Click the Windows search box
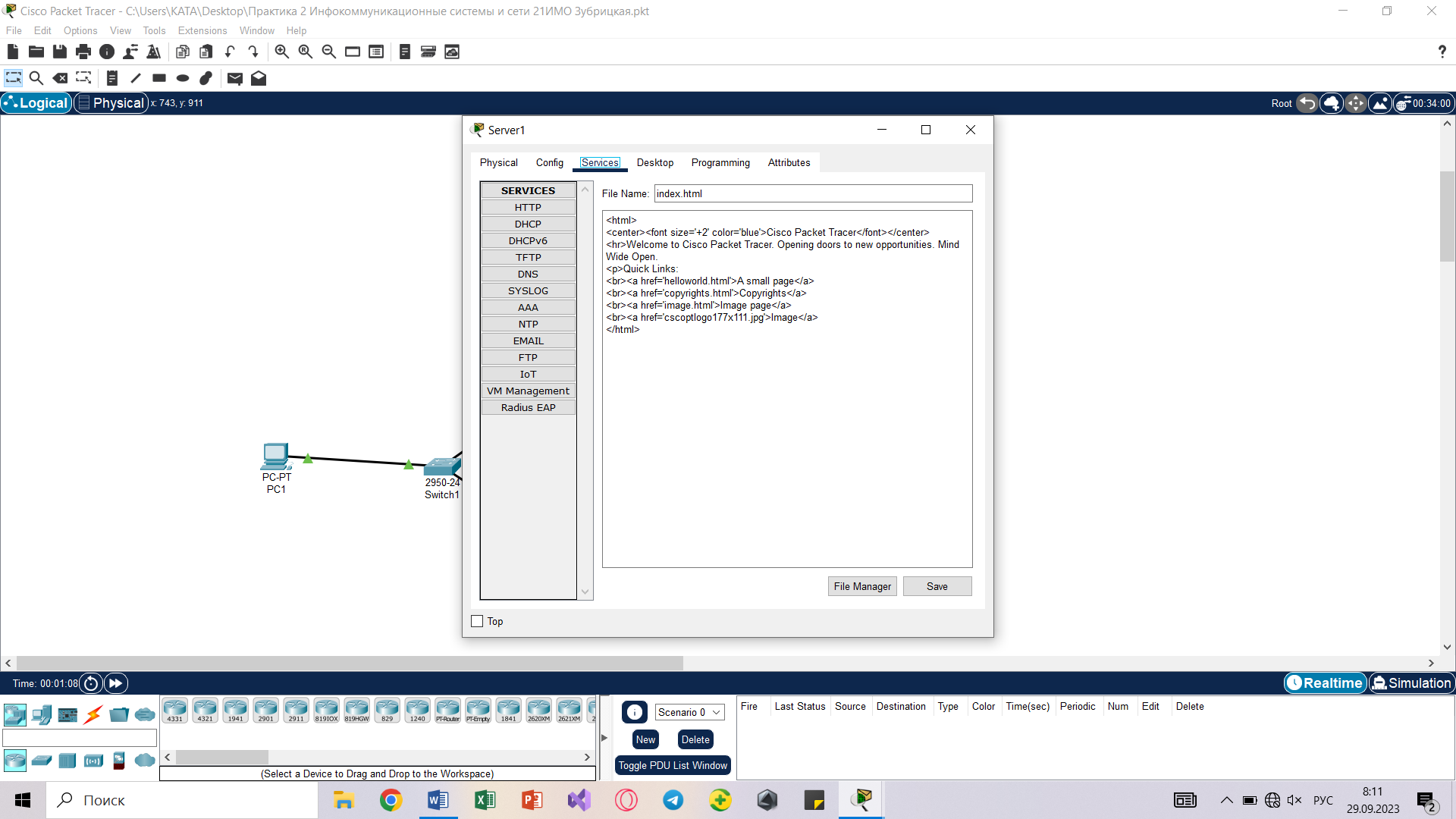The height and width of the screenshot is (819, 1456). click(182, 800)
